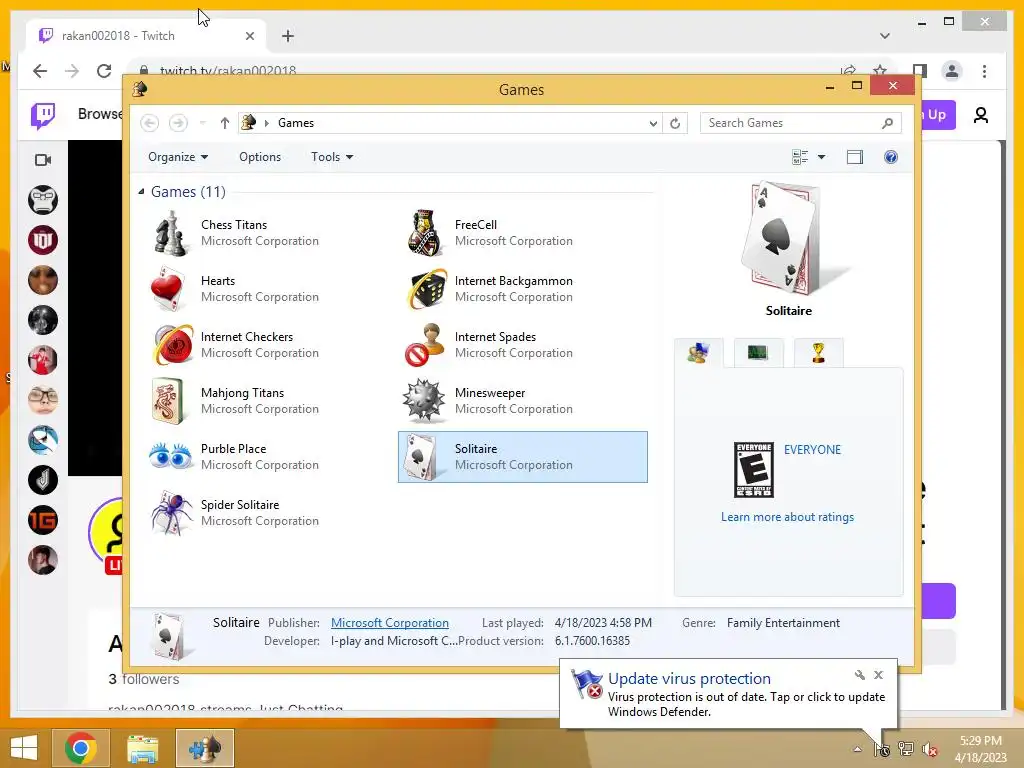This screenshot has height=768, width=1024.
Task: Click Search Games input field
Action: (x=793, y=123)
